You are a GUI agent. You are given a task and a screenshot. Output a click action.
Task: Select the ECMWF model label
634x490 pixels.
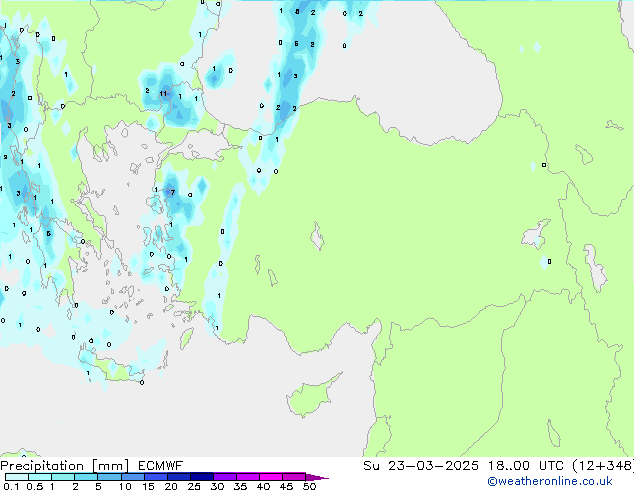(x=161, y=466)
